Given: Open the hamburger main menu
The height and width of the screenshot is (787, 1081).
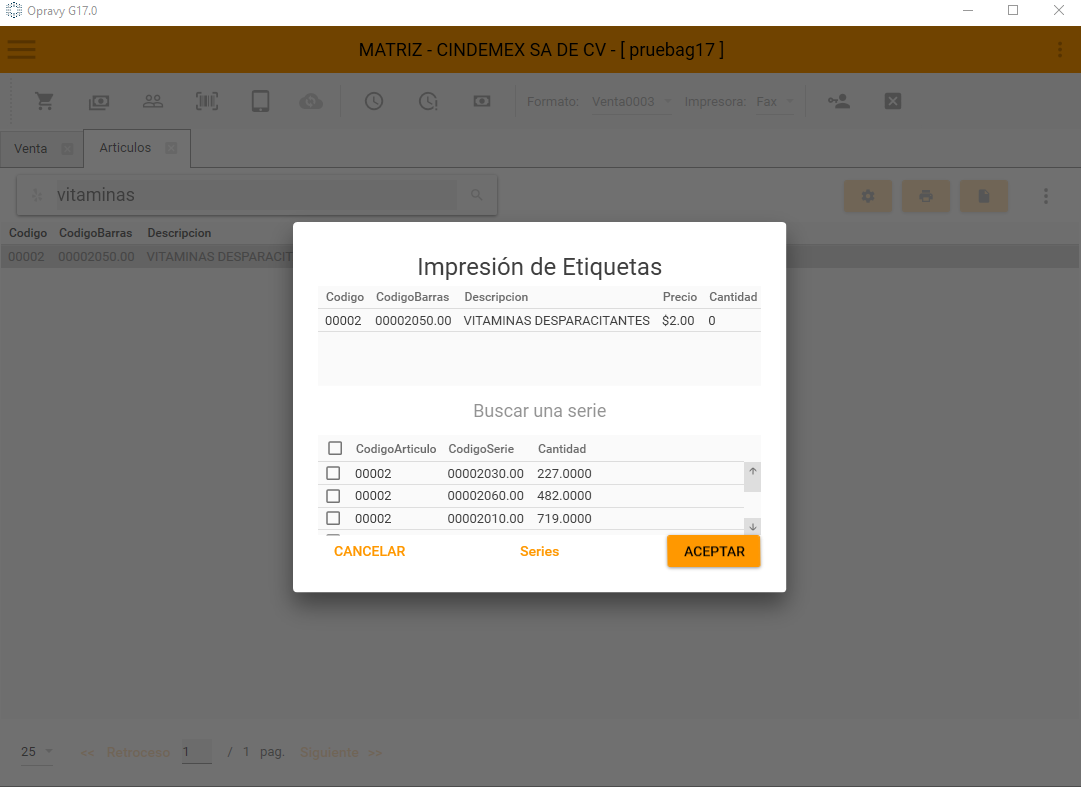Looking at the screenshot, I should [21, 50].
